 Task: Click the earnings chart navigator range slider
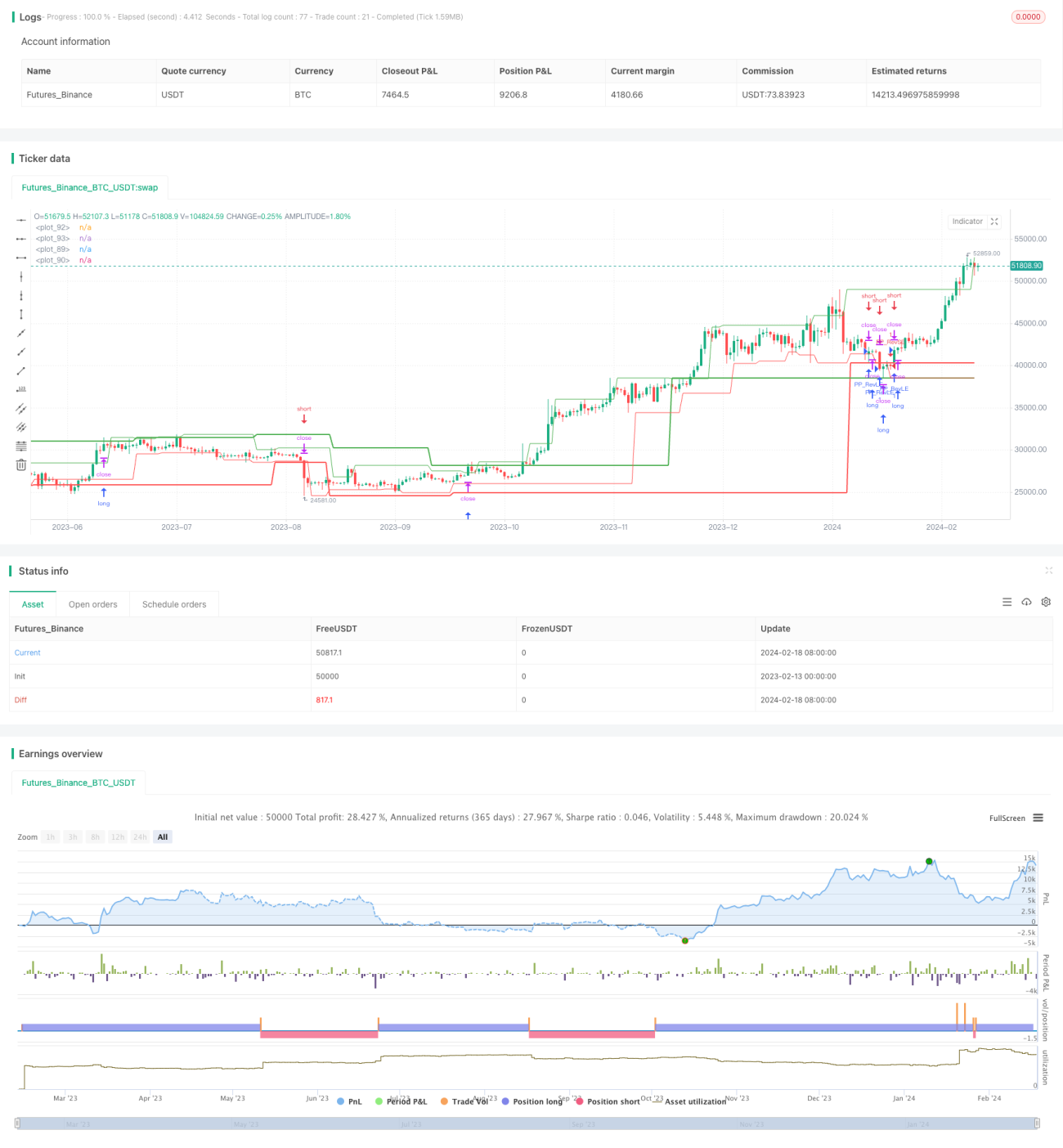[x=527, y=1123]
